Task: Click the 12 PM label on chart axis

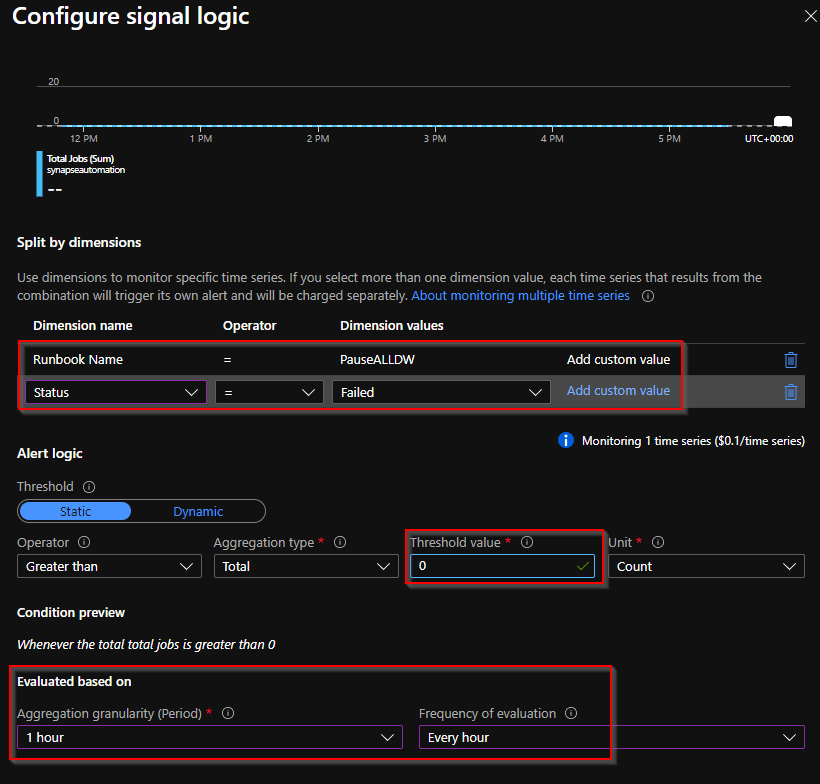Action: point(84,139)
